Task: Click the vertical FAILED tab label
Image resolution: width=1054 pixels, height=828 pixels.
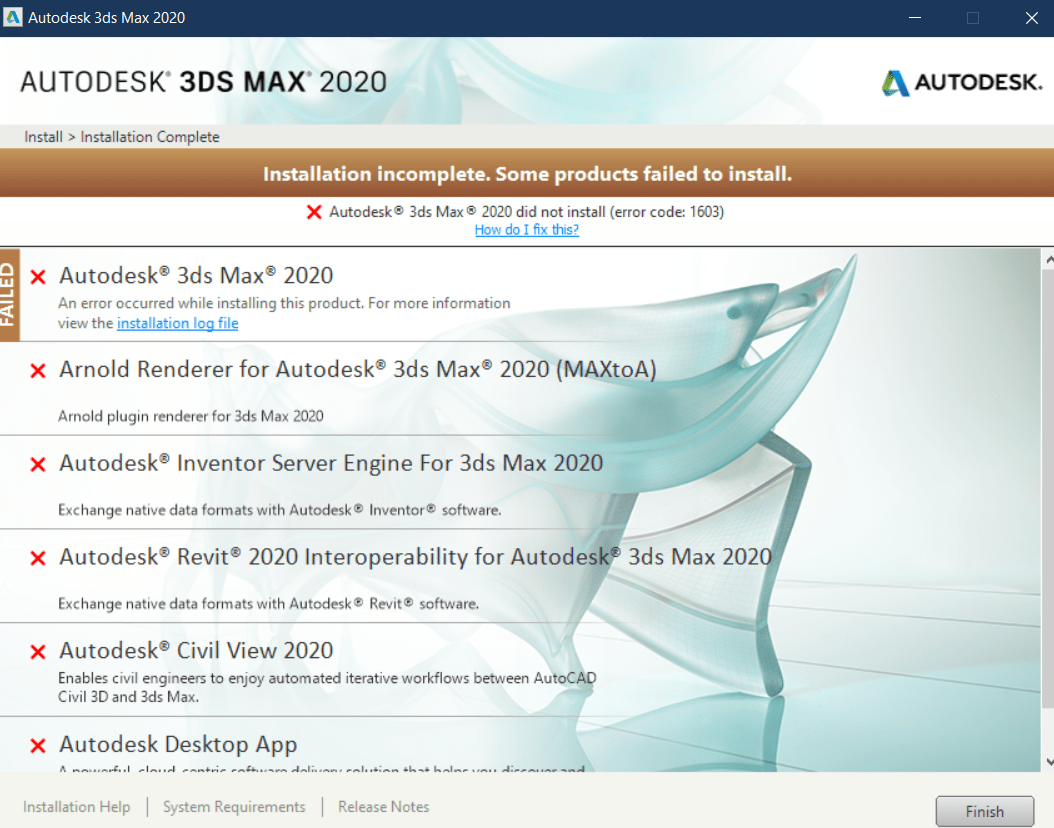Action: tap(9, 295)
